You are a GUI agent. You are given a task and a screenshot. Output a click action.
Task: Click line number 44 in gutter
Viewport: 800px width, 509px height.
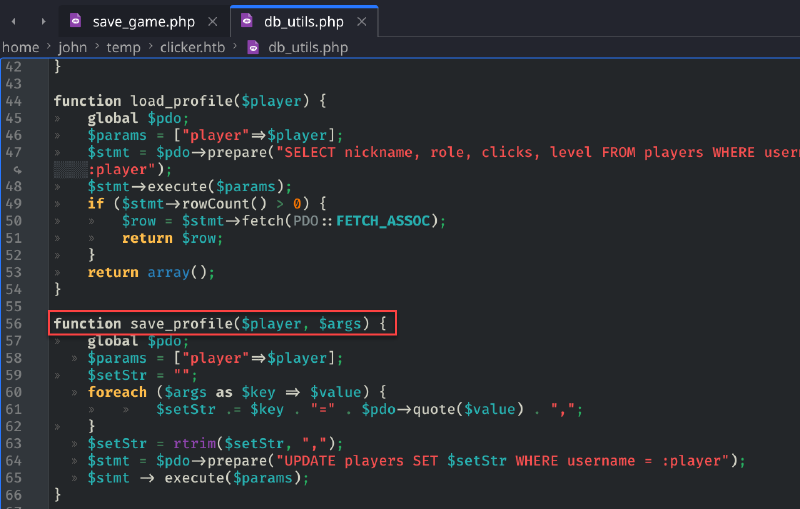[x=14, y=101]
